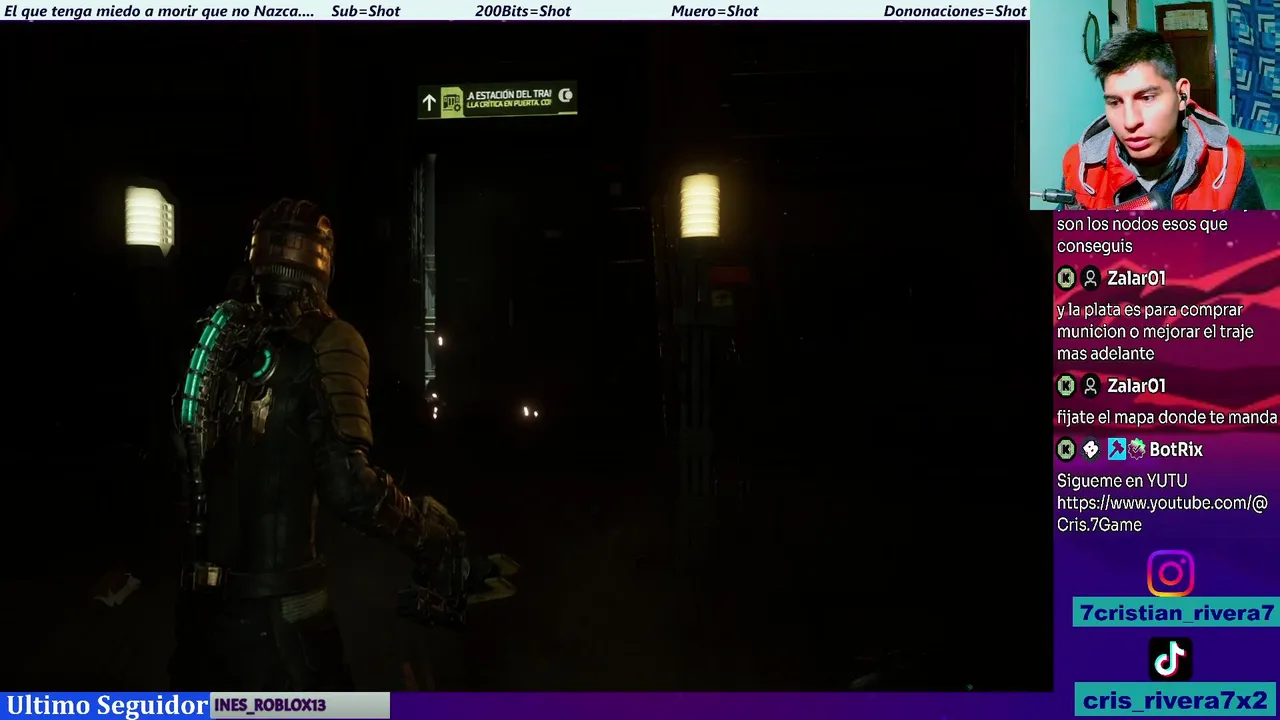Click the 'Sigueme en YUTU' chat text

coord(1122,481)
